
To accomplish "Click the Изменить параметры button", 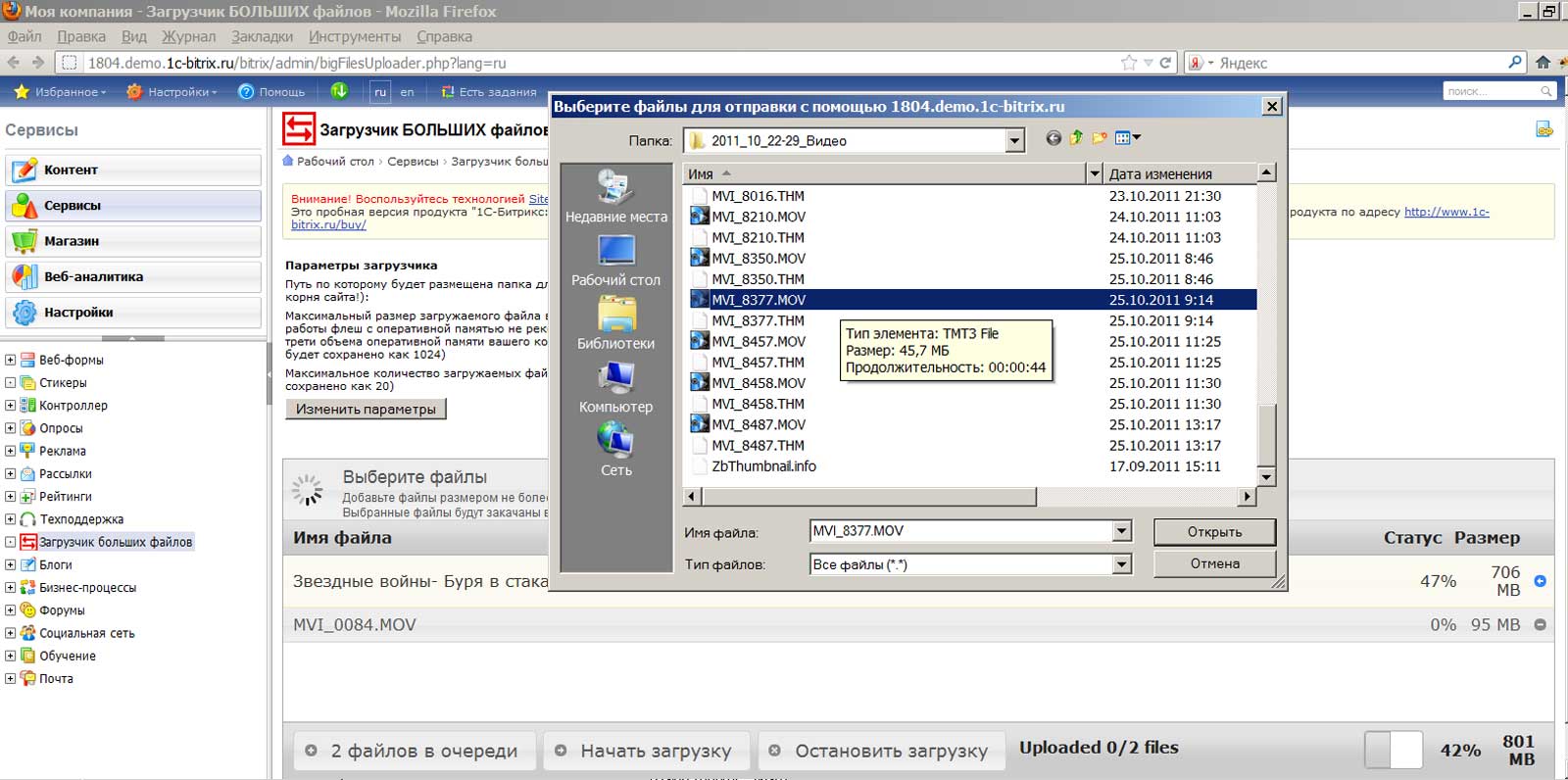I will [366, 410].
